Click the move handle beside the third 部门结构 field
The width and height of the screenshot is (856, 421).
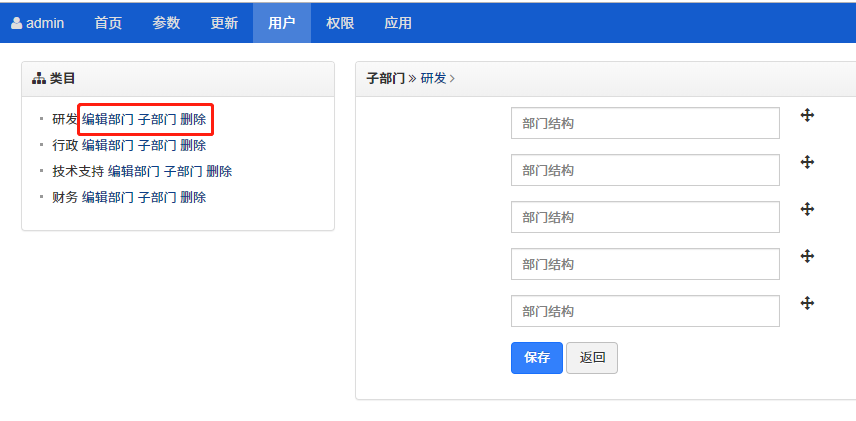click(x=807, y=210)
